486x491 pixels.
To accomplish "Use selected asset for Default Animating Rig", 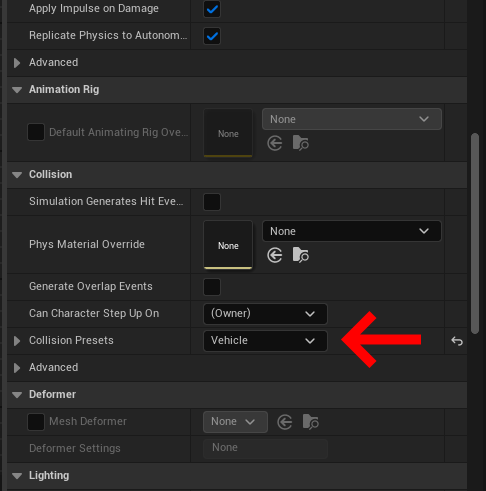I will (275, 144).
